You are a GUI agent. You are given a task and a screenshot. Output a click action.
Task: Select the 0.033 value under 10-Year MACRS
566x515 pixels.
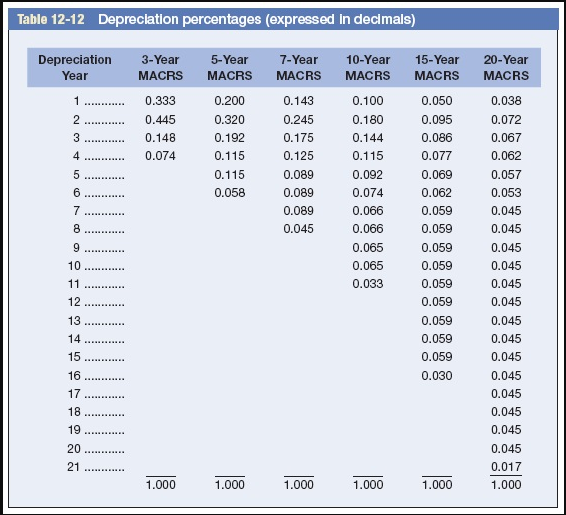click(368, 284)
